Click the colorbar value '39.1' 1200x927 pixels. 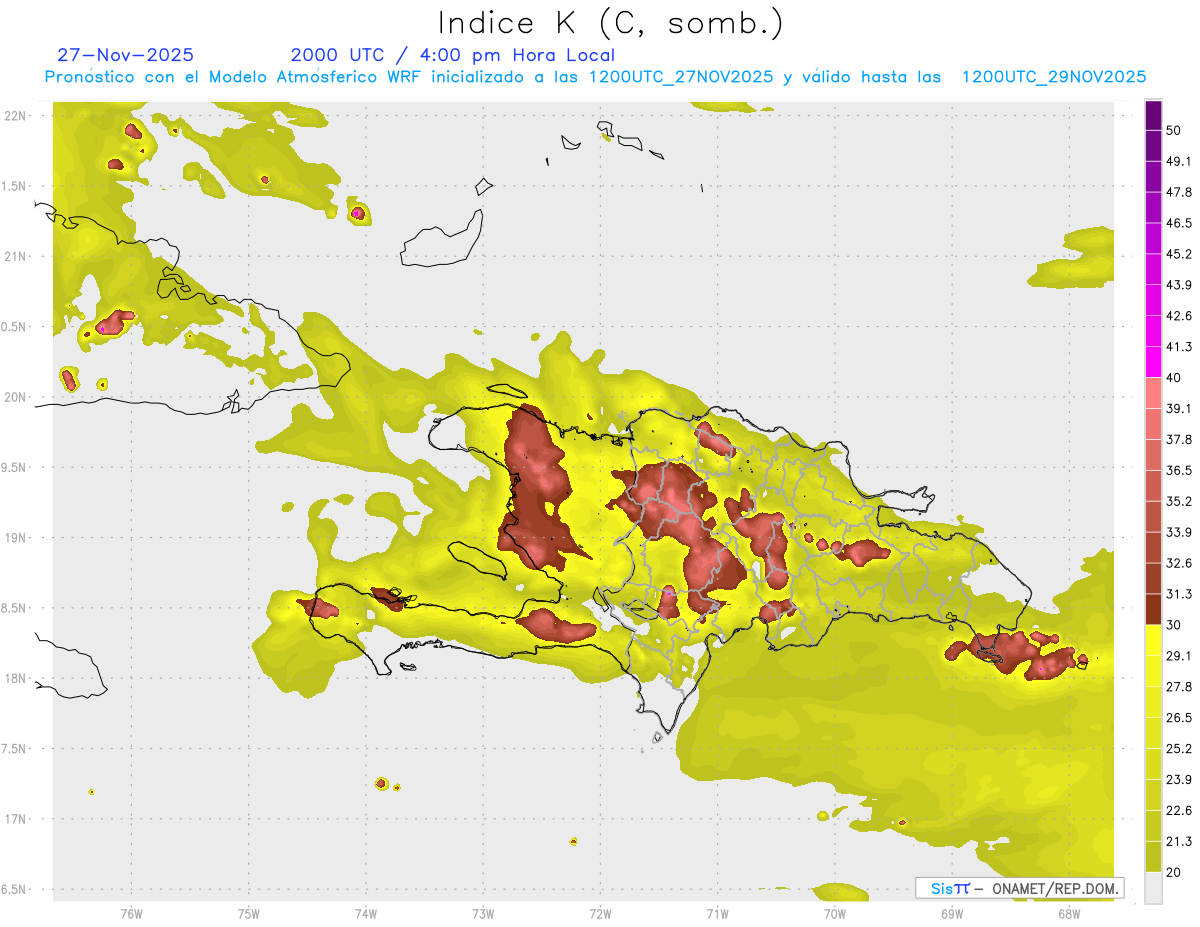[1180, 409]
